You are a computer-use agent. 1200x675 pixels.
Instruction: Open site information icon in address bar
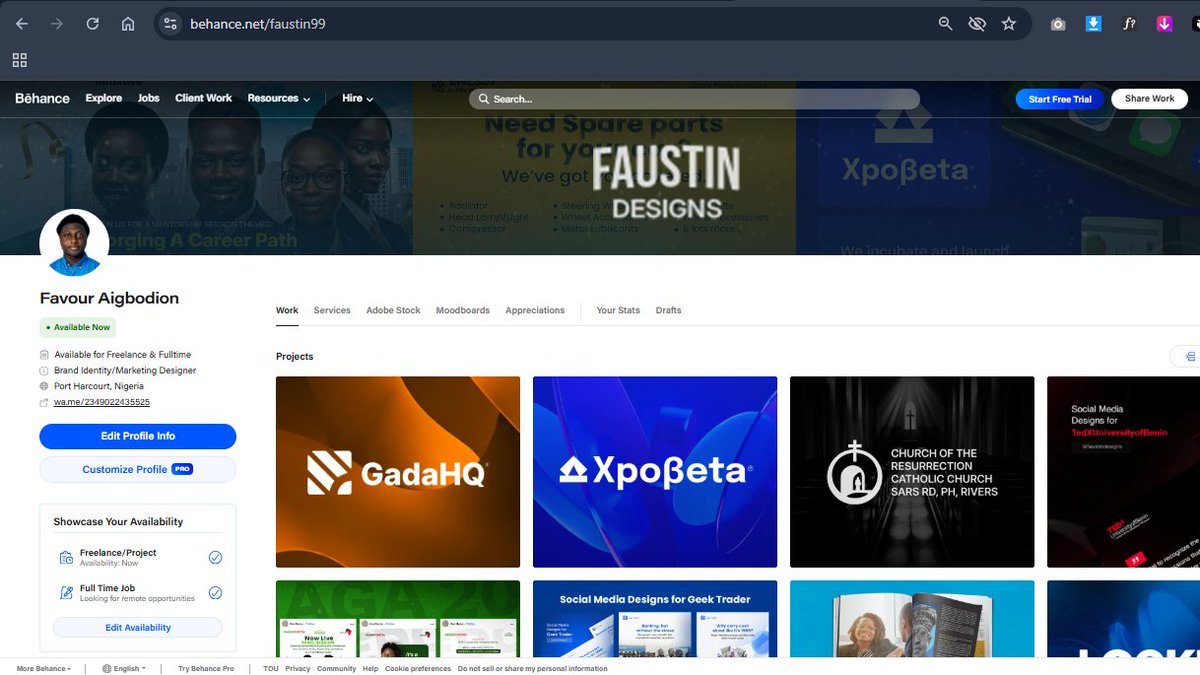(x=170, y=24)
